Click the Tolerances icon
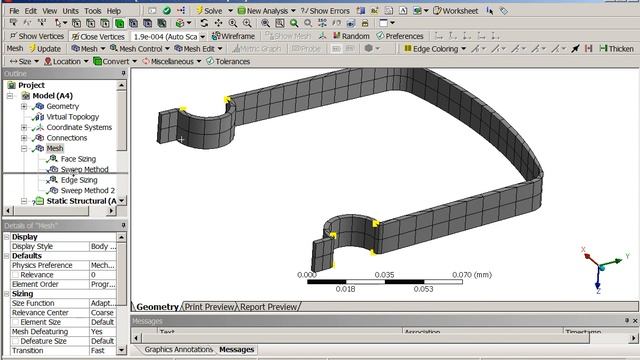The image size is (640, 360). pos(210,61)
